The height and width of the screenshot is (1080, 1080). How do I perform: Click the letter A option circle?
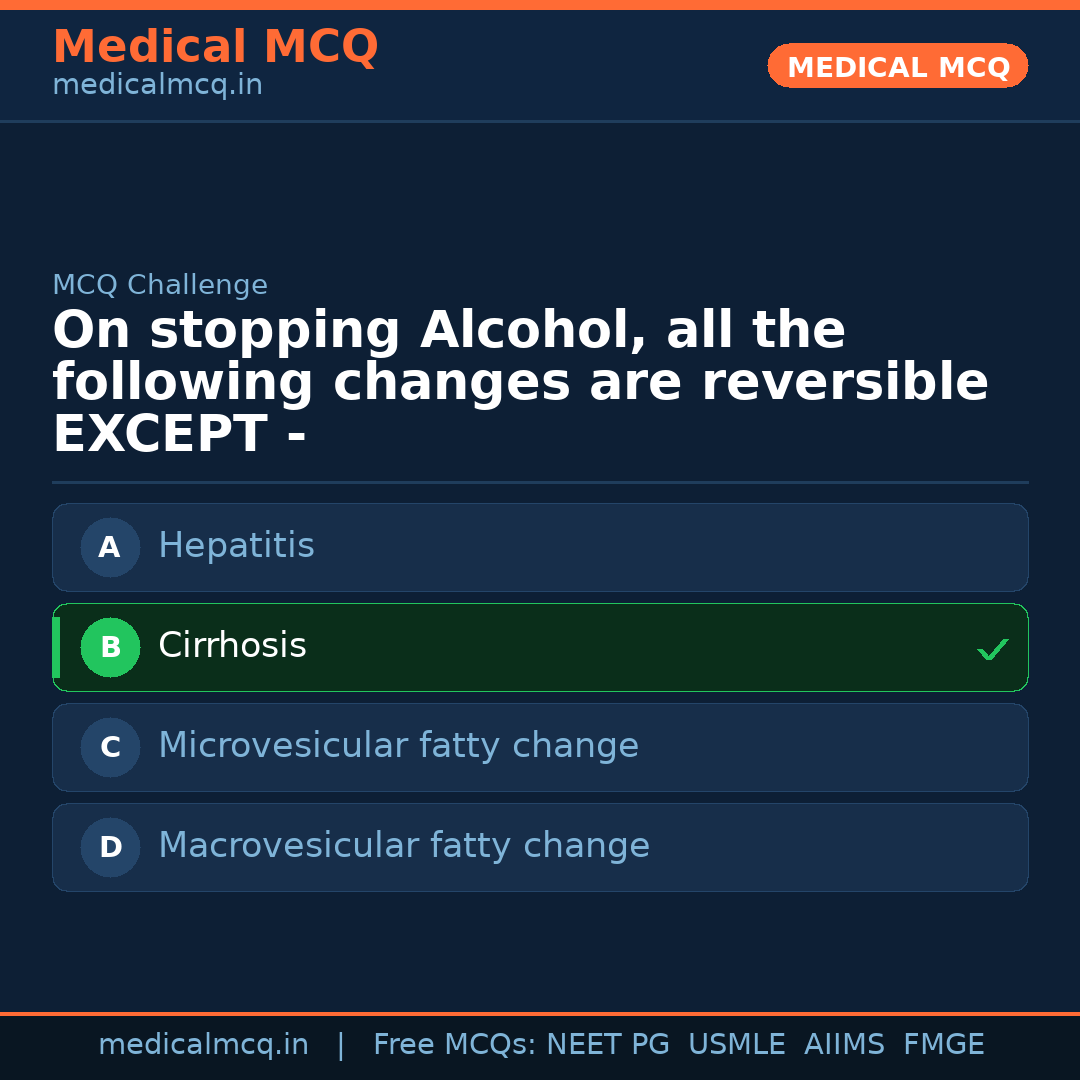pyautogui.click(x=110, y=547)
